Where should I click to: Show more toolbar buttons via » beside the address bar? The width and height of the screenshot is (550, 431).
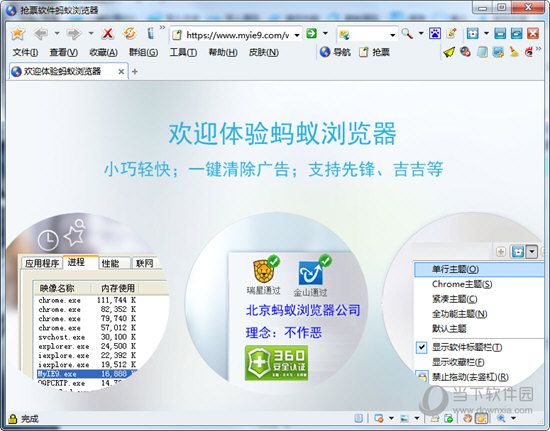(x=162, y=27)
